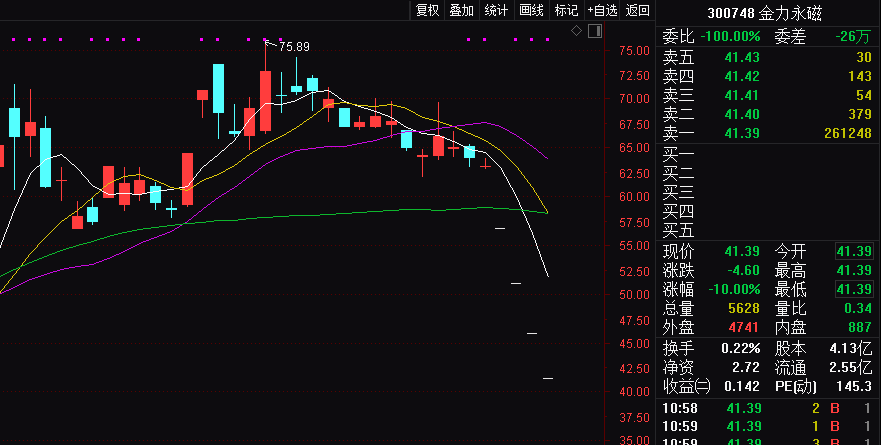This screenshot has height=445, width=881.
Task: Click the 涨幅 value -10.00%
Action: click(x=734, y=289)
